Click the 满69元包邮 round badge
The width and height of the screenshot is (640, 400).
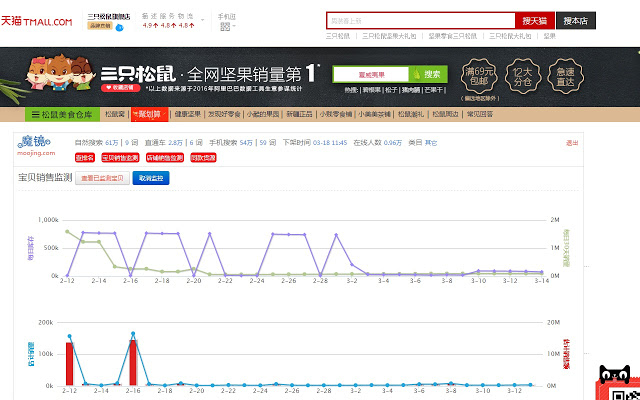click(x=479, y=76)
